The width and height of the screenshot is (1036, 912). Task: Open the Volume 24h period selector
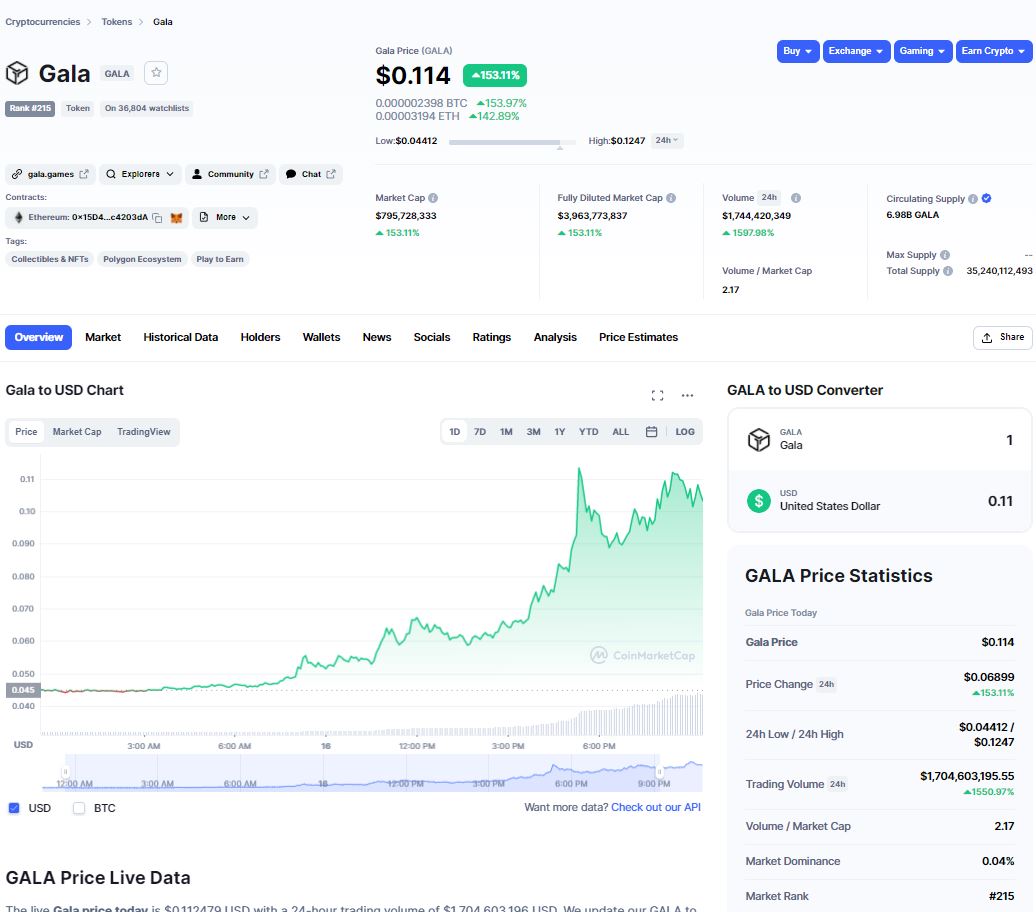click(x=770, y=198)
